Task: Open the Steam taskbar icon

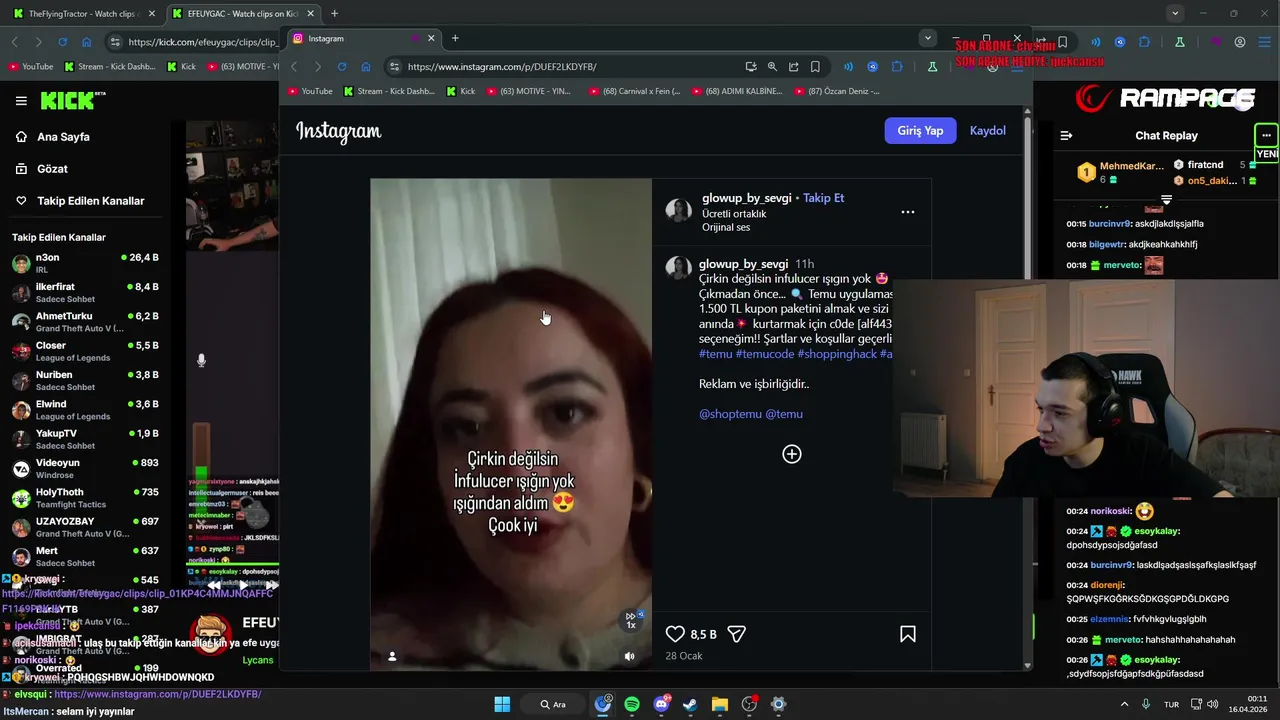Action: (690, 704)
